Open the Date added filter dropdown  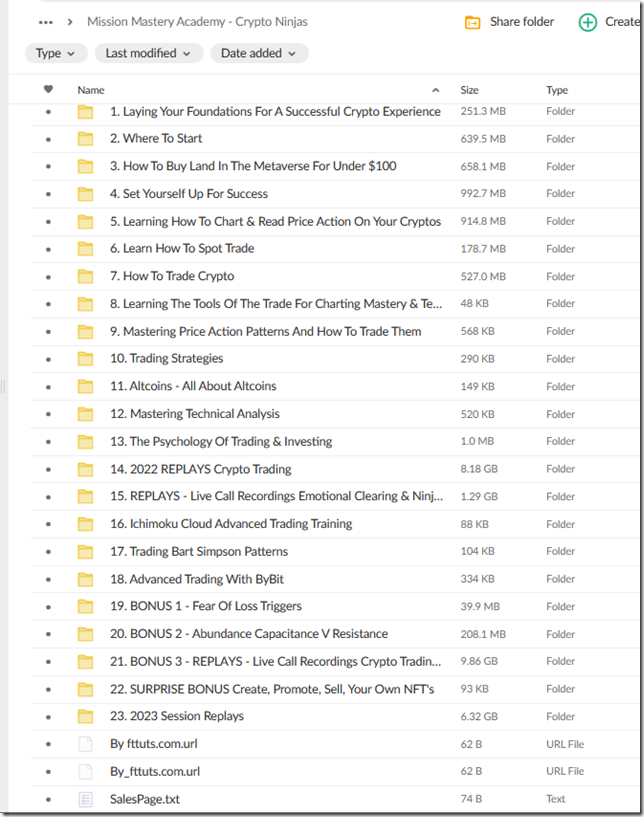[x=258, y=54]
